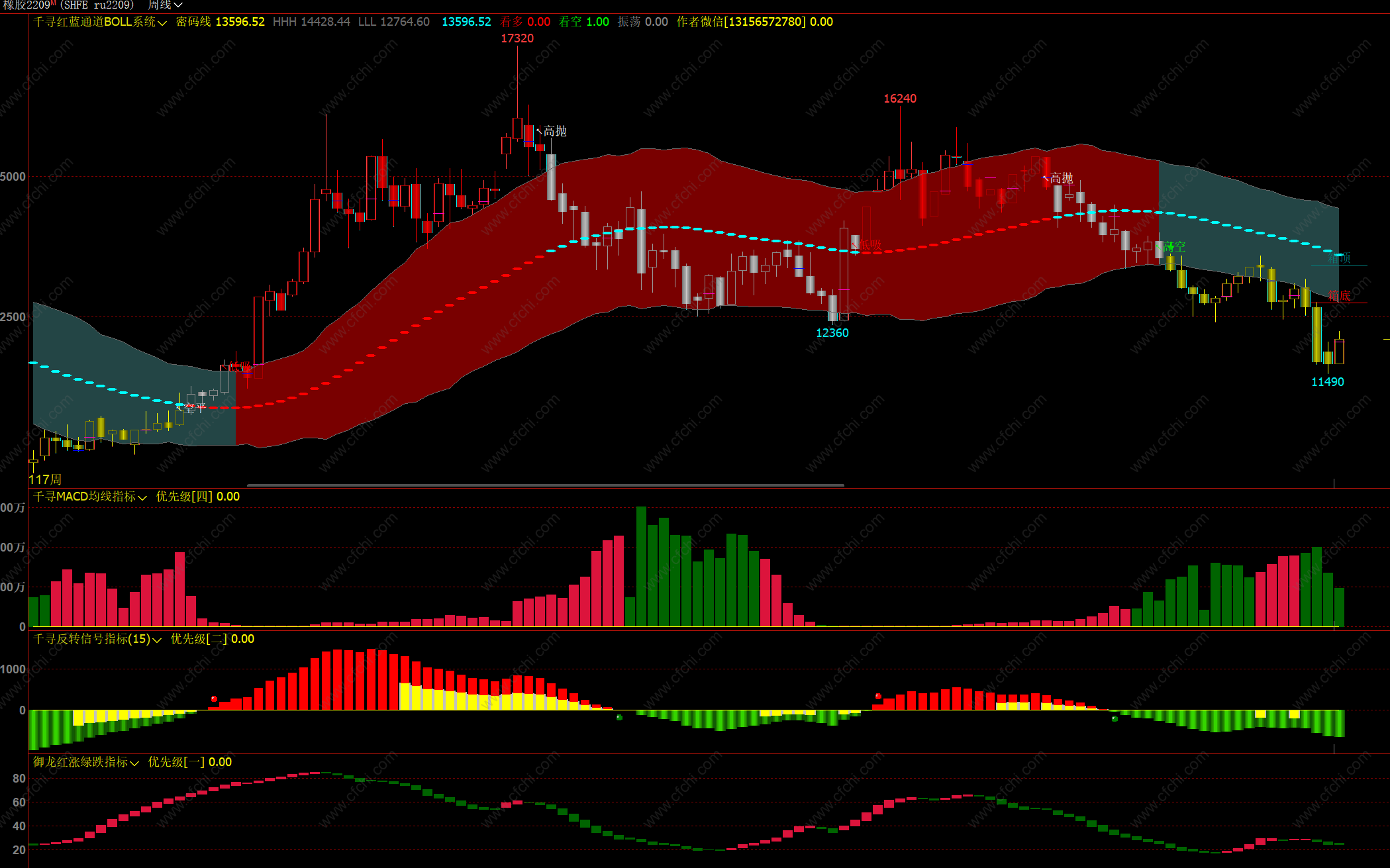Image resolution: width=1390 pixels, height=868 pixels.
Task: Click the 11490 latest low label
Action: click(1327, 382)
